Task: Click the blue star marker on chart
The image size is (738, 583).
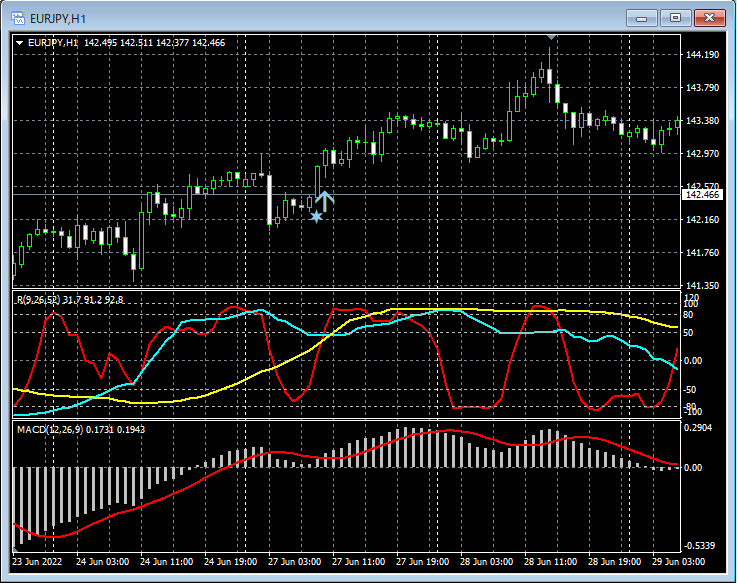Action: tap(316, 215)
